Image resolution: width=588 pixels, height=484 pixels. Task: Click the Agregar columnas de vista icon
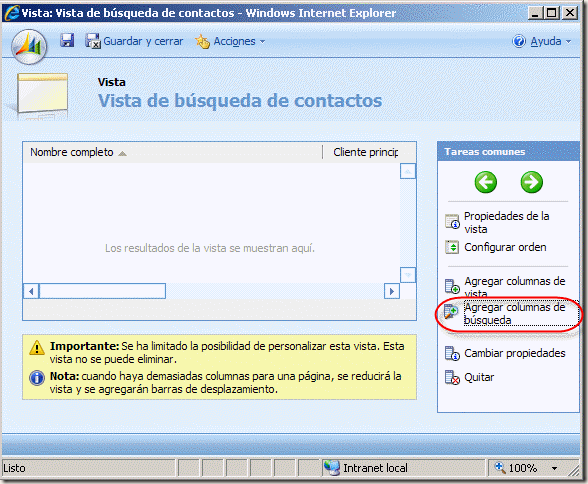pyautogui.click(x=452, y=286)
